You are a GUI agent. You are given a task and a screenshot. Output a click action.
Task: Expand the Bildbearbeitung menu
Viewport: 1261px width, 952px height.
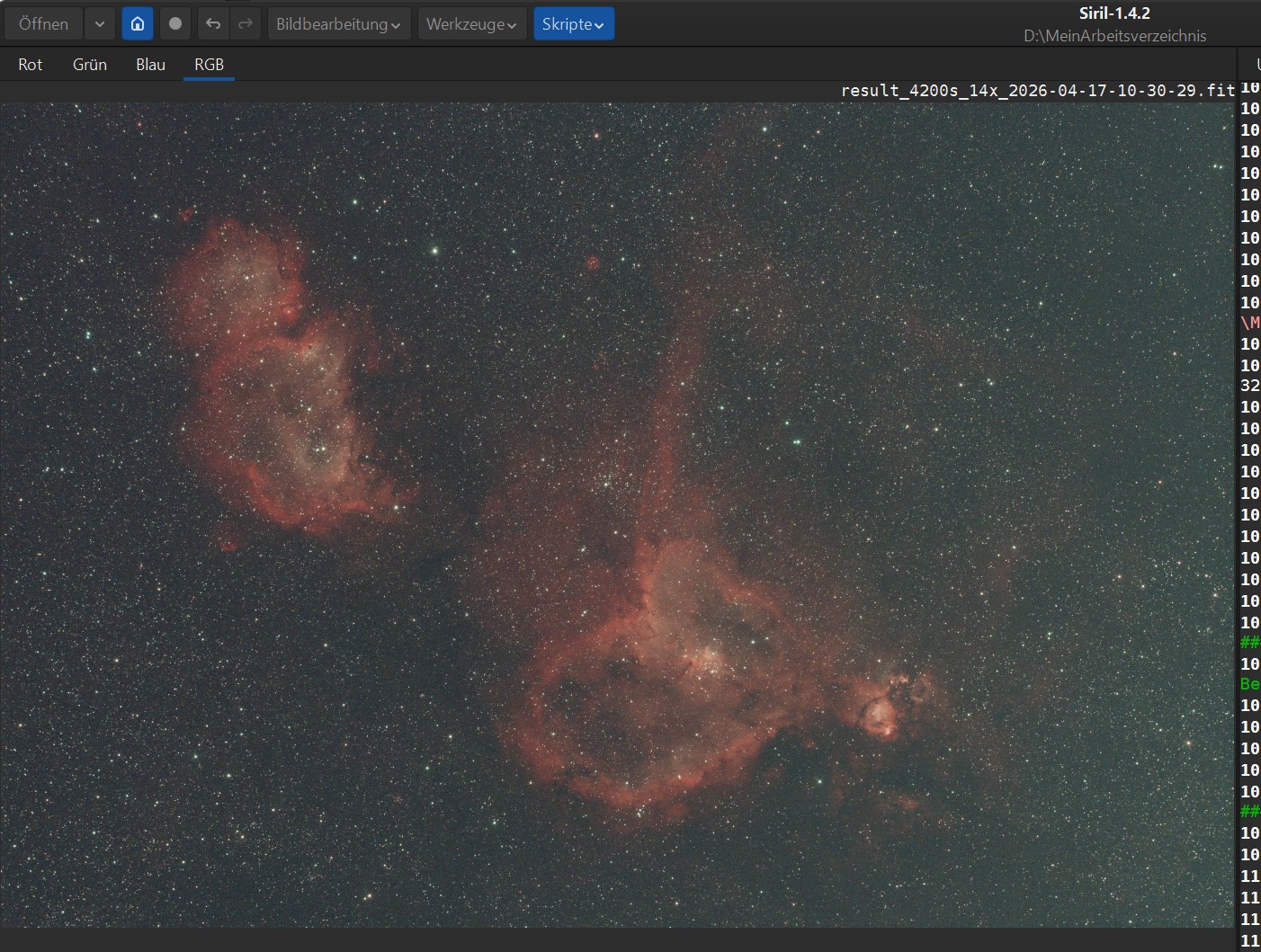pyautogui.click(x=338, y=24)
